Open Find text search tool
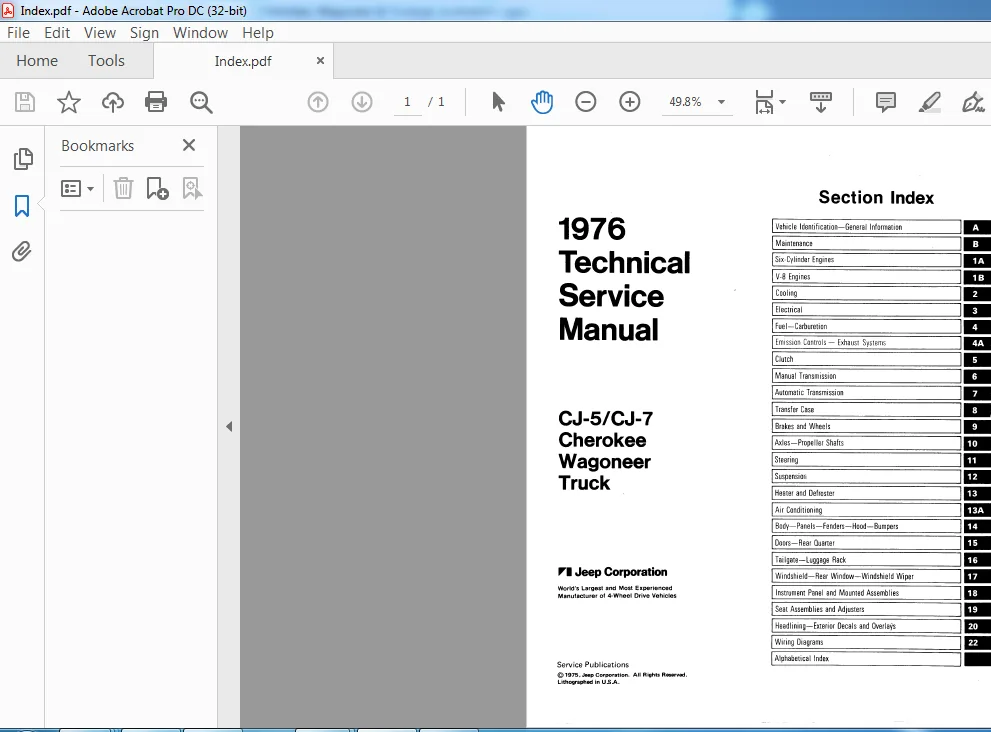991x732 pixels. pyautogui.click(x=201, y=102)
